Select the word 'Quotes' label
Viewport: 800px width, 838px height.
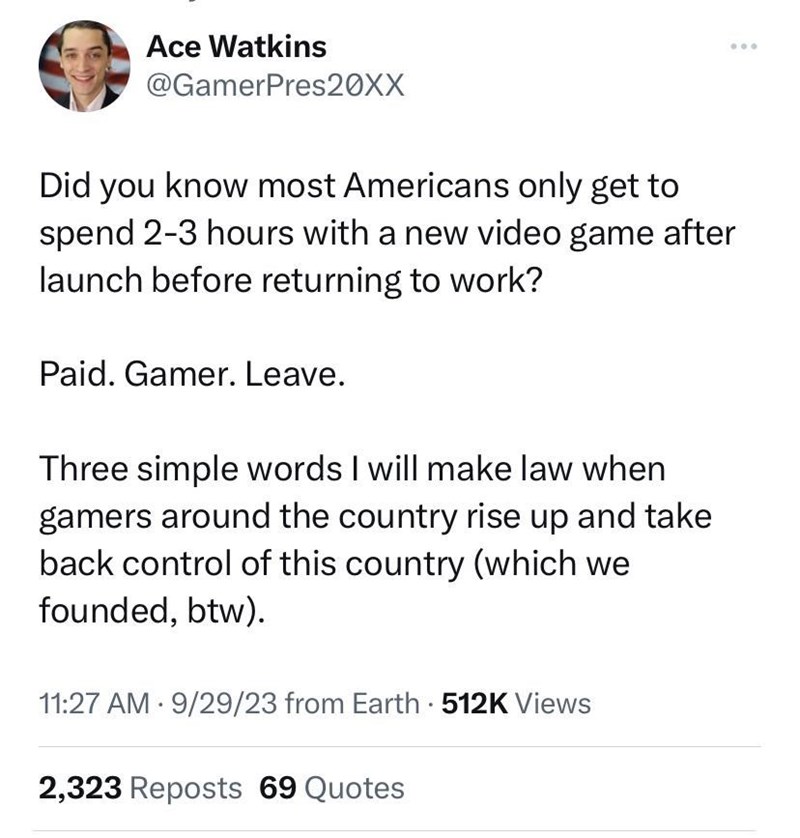click(x=354, y=789)
